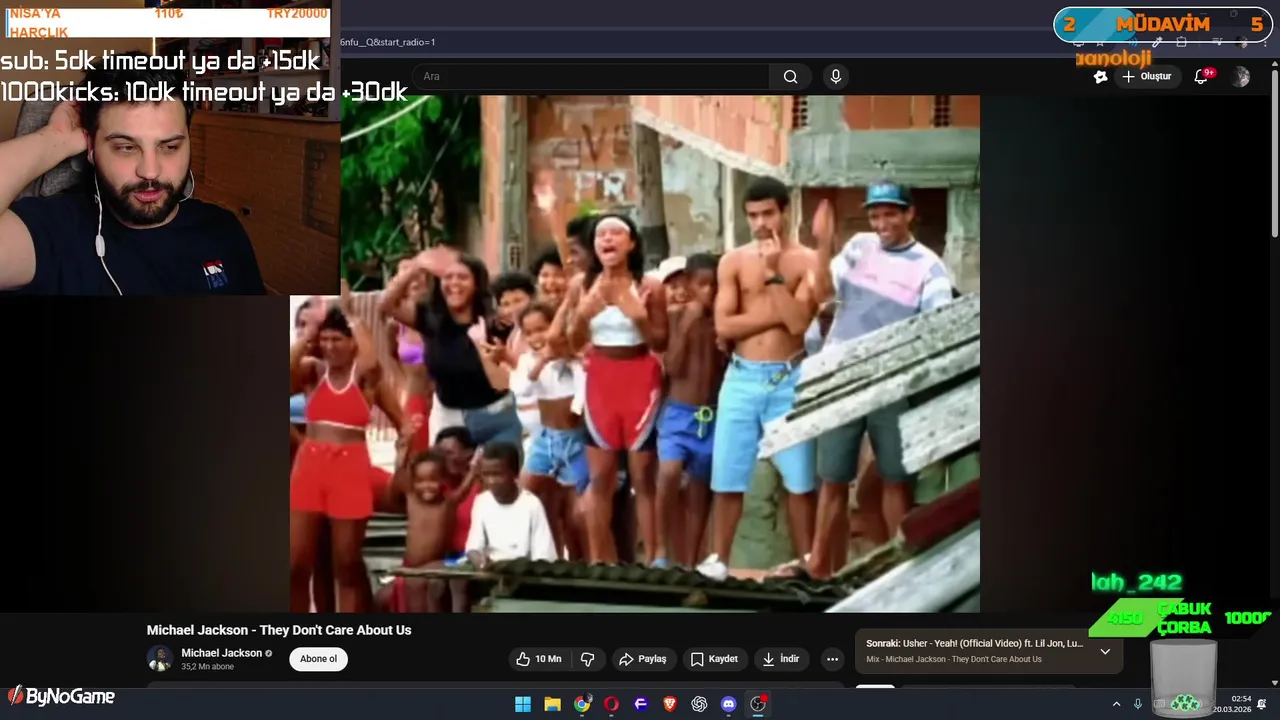
Task: Open the three-dot more actions menu
Action: (x=832, y=659)
